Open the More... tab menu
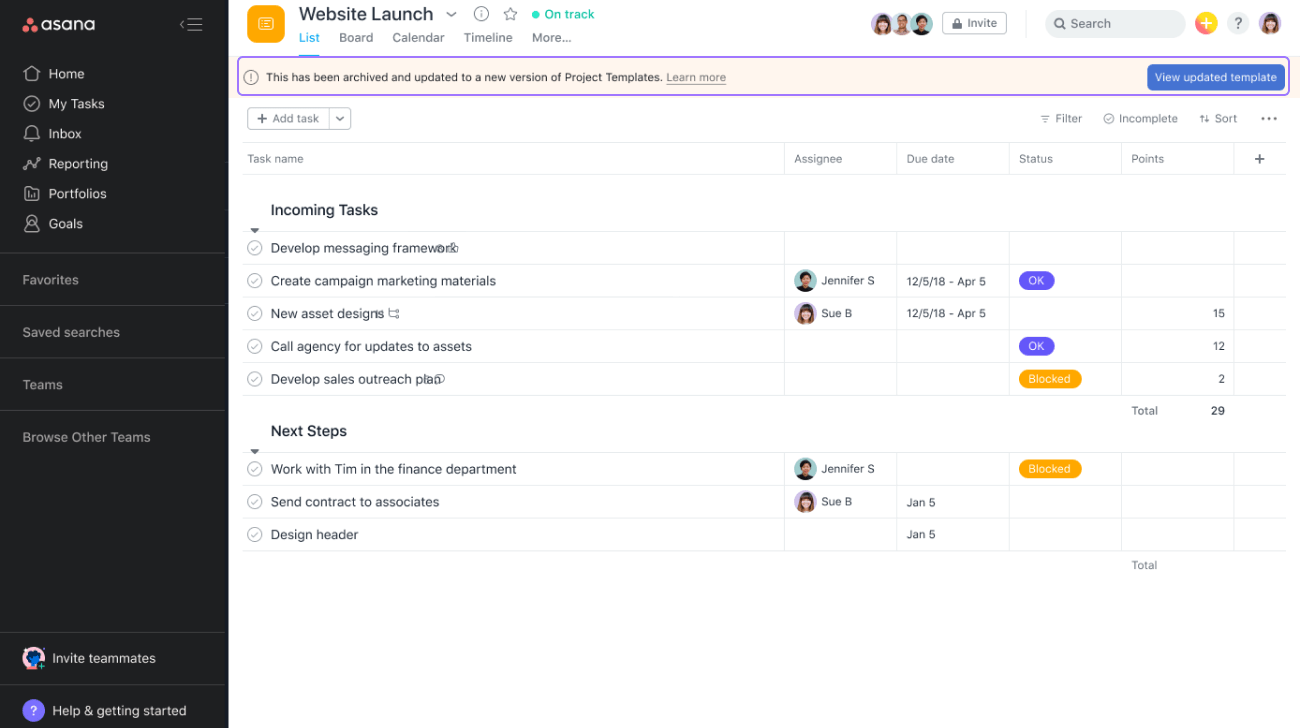Image resolution: width=1300 pixels, height=728 pixels. point(551,38)
